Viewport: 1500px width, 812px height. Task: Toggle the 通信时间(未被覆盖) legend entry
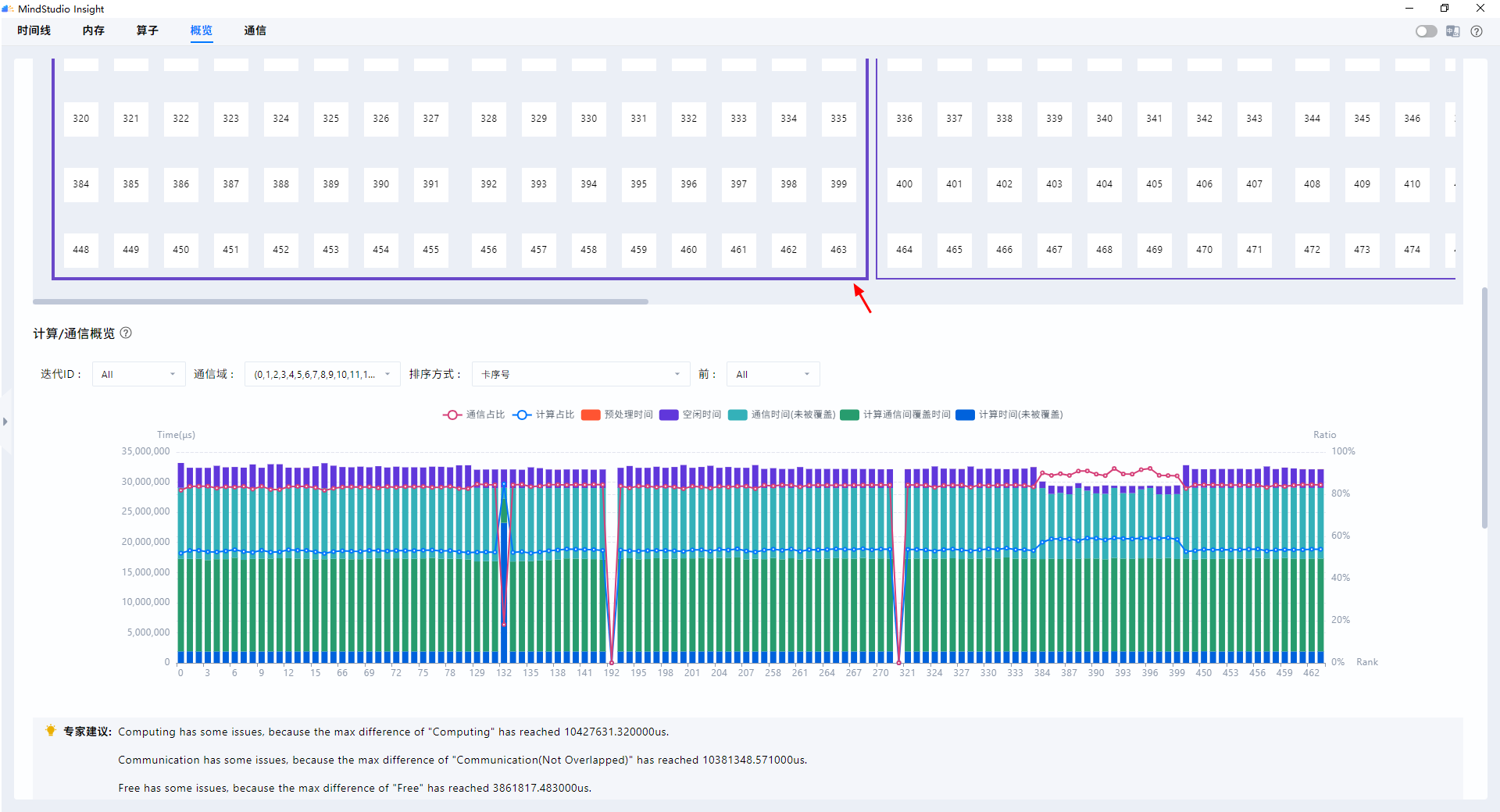(x=782, y=415)
